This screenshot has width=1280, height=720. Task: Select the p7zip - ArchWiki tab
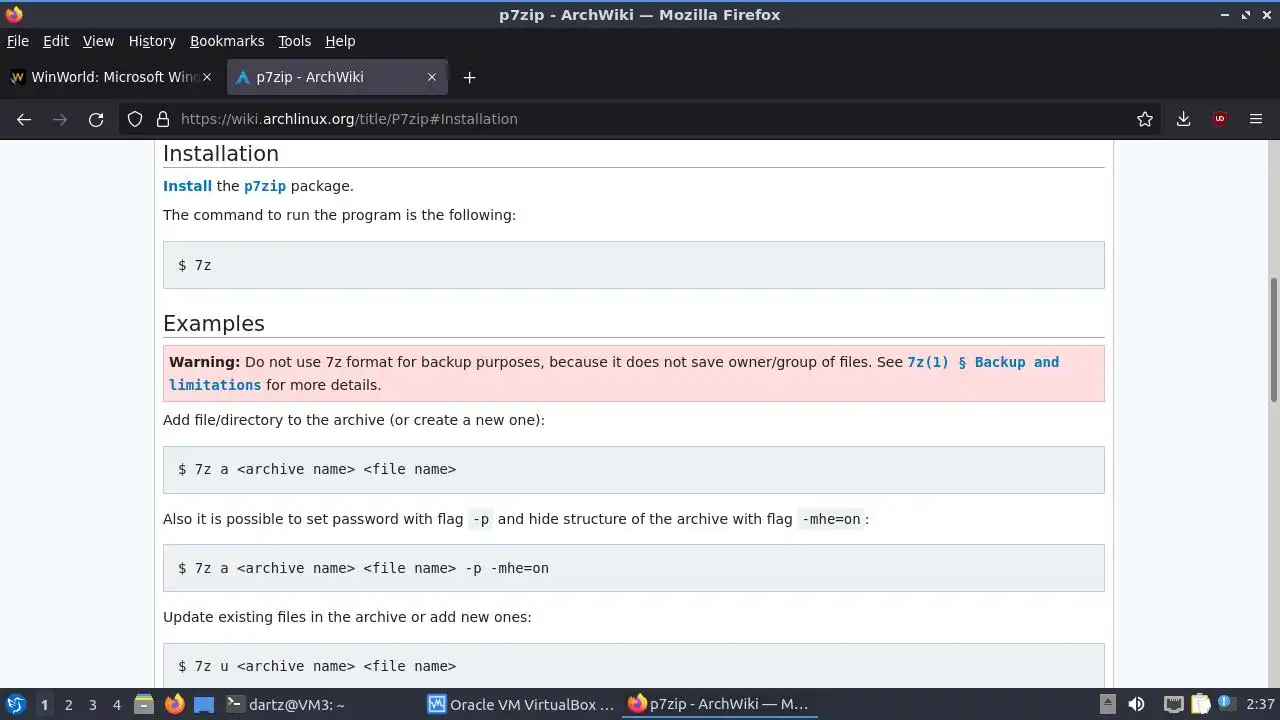pyautogui.click(x=337, y=77)
